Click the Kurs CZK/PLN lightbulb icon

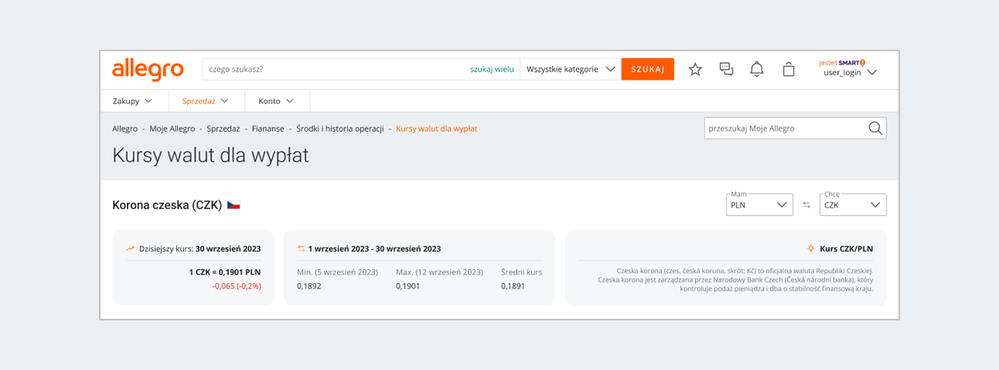point(810,249)
